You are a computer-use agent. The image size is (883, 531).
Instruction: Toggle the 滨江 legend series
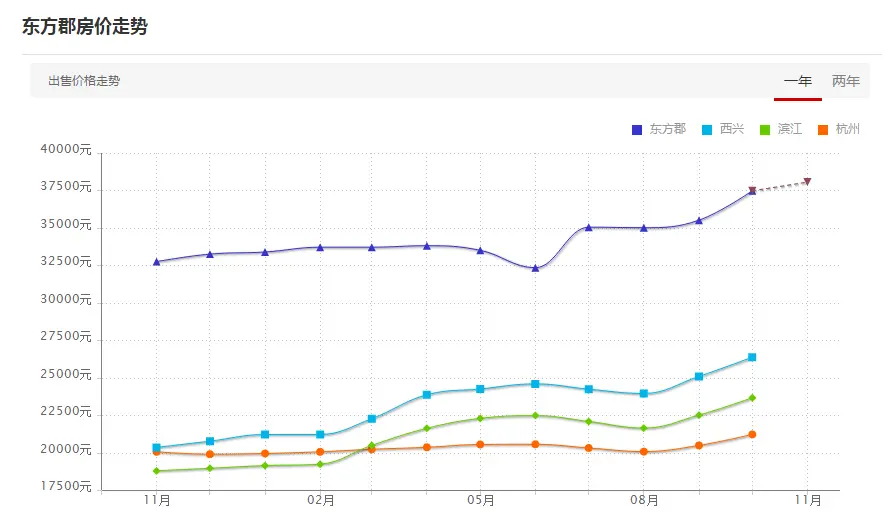[x=781, y=129]
